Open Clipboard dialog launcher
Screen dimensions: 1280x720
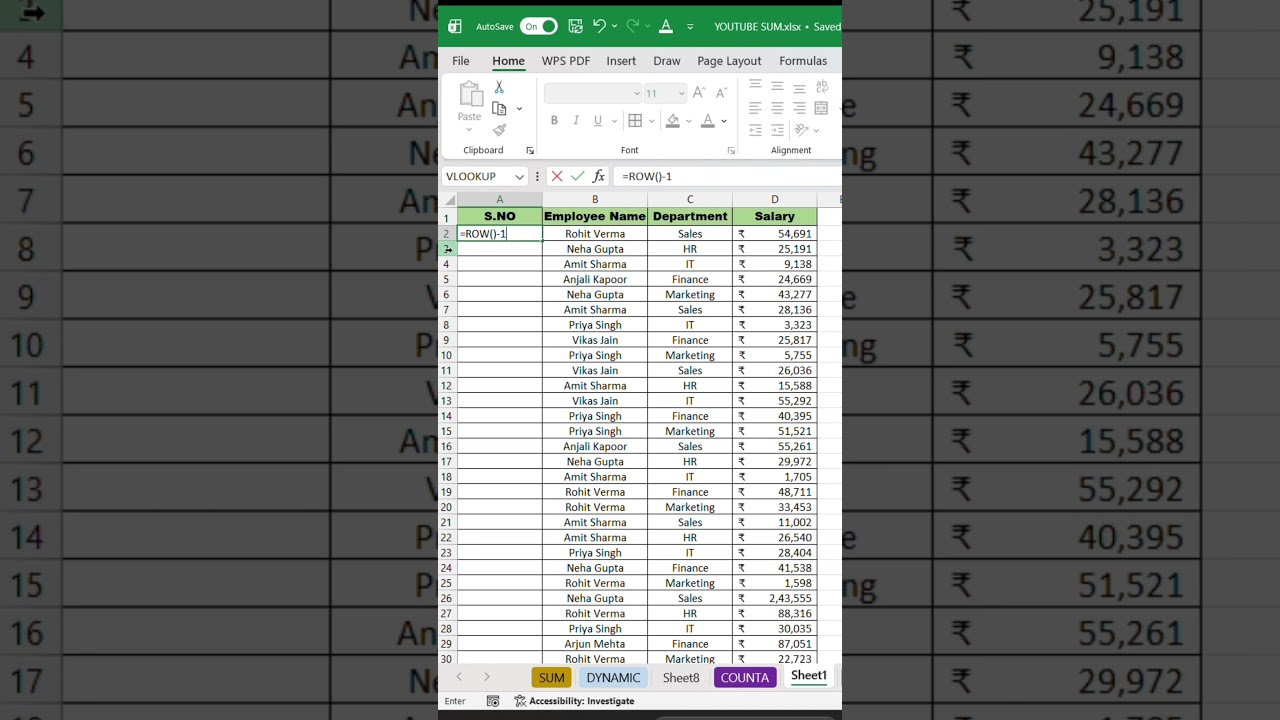point(530,151)
